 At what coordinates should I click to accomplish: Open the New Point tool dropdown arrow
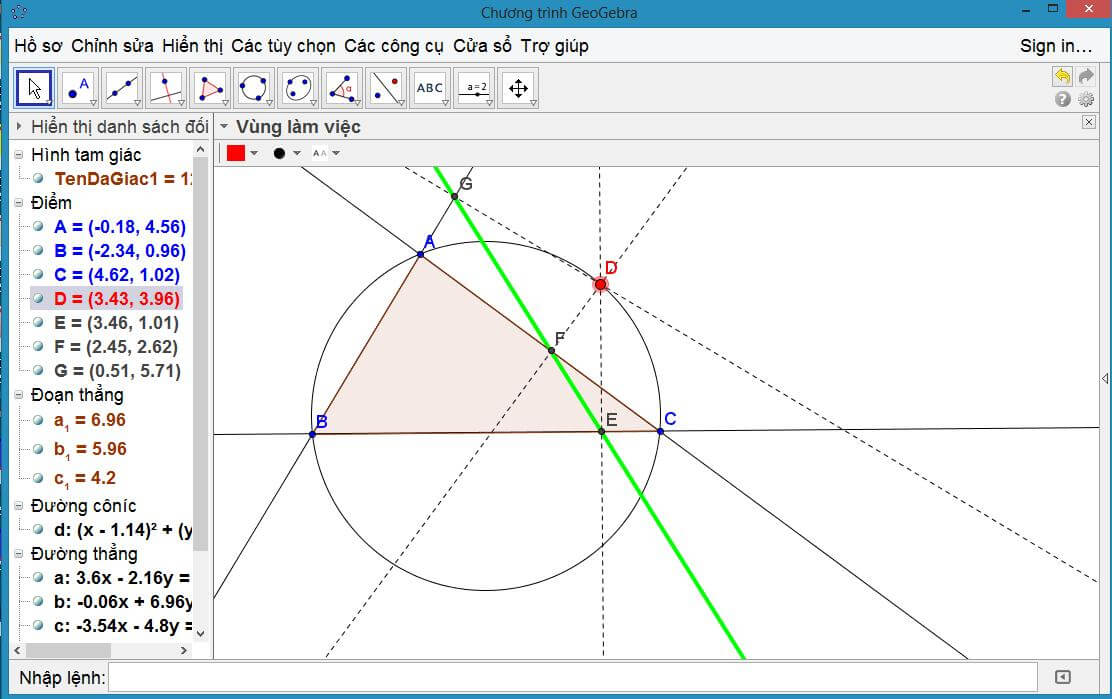pyautogui.click(x=94, y=104)
